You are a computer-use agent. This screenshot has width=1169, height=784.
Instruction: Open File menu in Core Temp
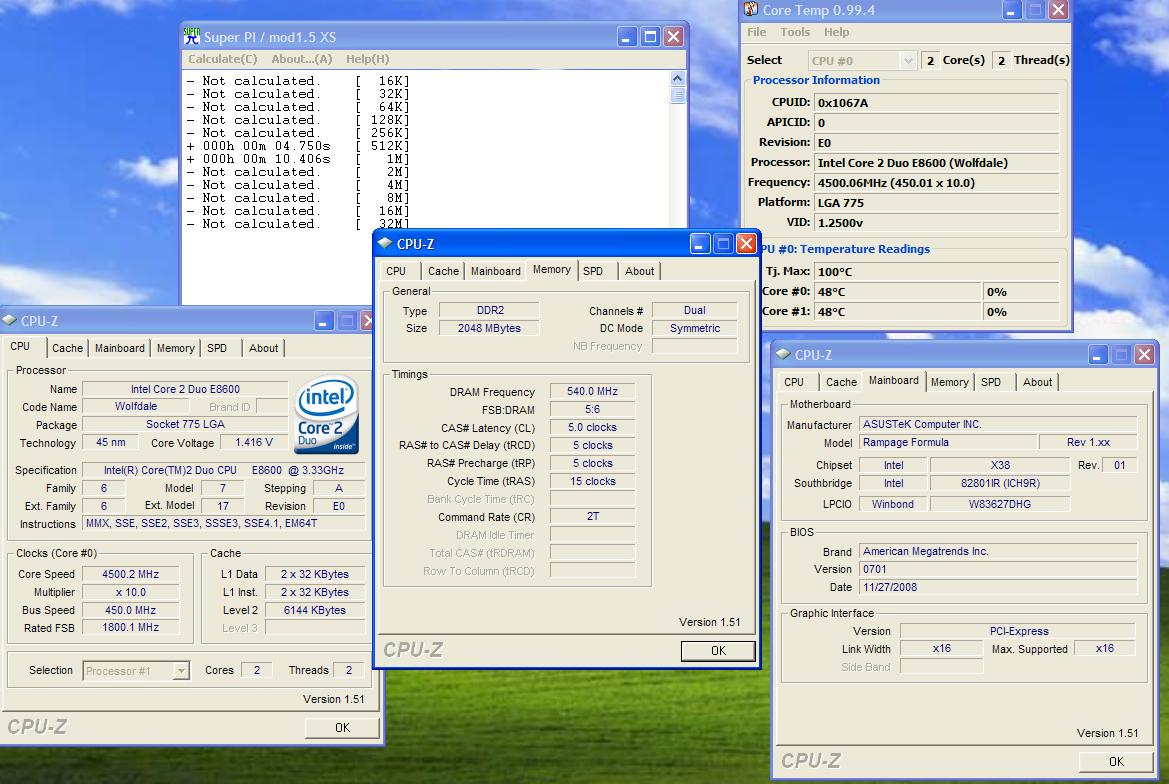click(x=757, y=32)
